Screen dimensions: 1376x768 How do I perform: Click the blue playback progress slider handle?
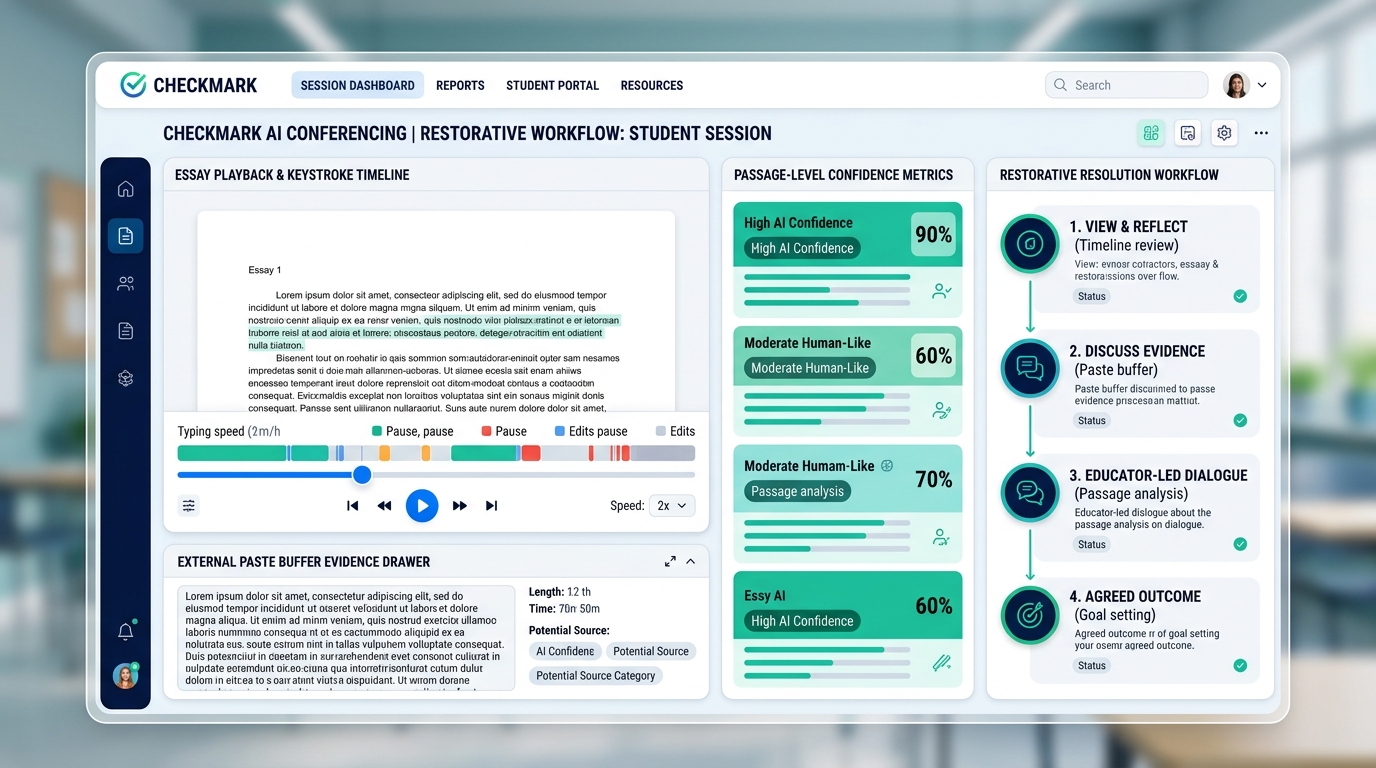(x=362, y=475)
